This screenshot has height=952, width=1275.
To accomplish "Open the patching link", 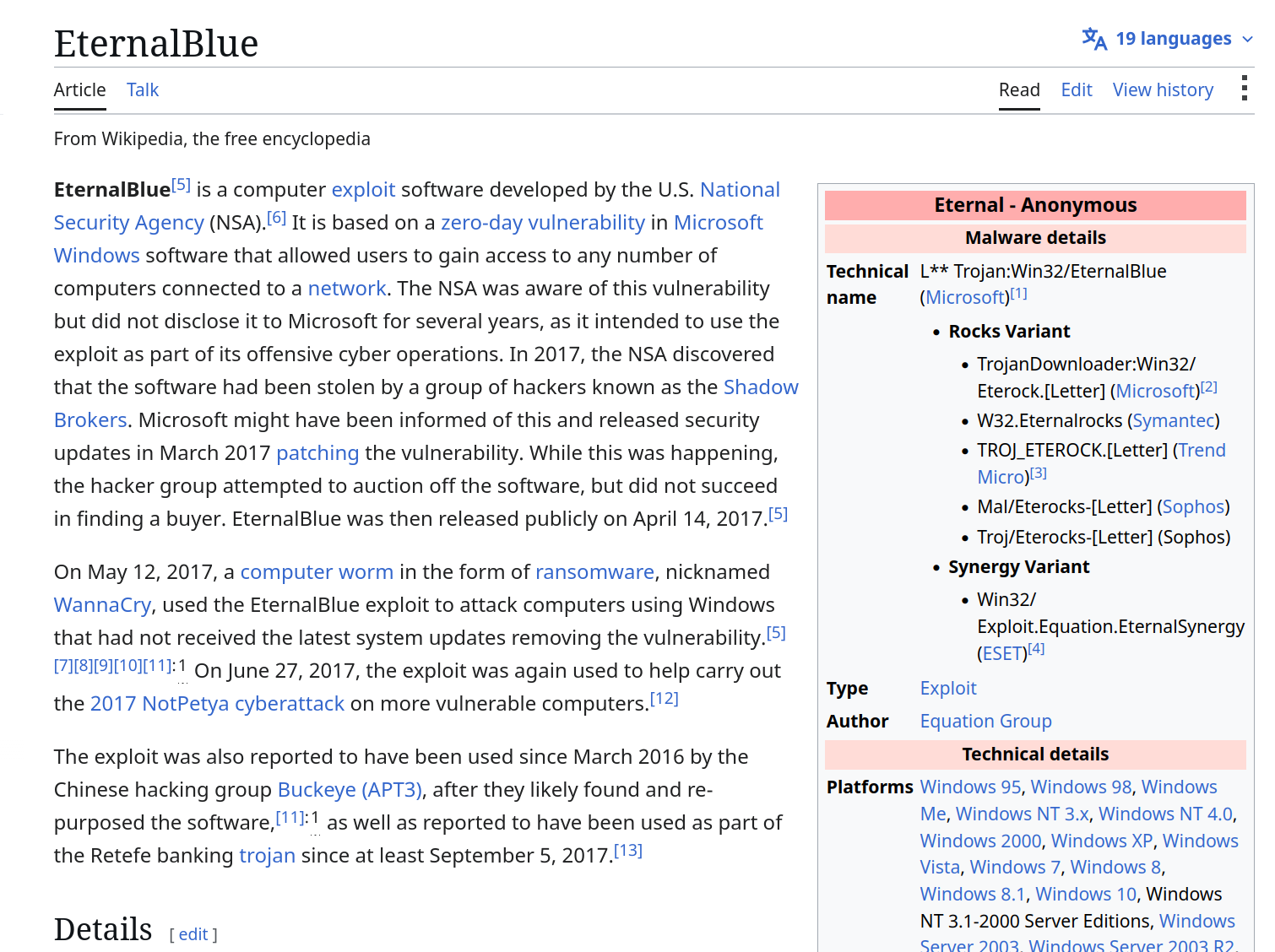I will pyautogui.click(x=317, y=452).
